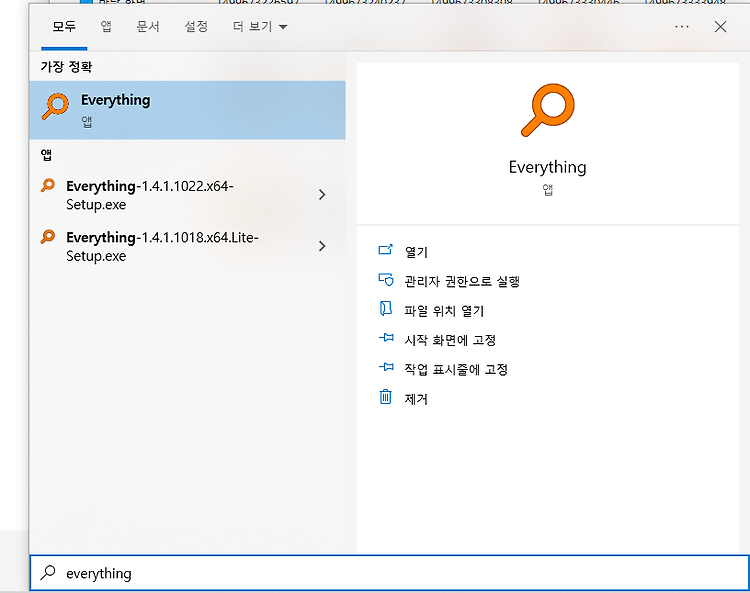The image size is (750, 593).
Task: Click icon of Everything-1.4.1.1022 setup file
Action: click(x=48, y=185)
